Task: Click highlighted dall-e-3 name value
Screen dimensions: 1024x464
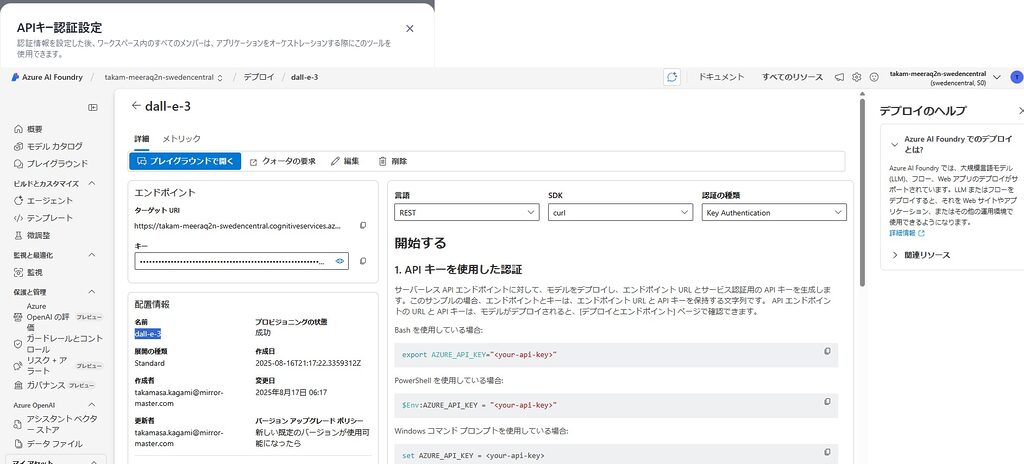Action: (148, 334)
